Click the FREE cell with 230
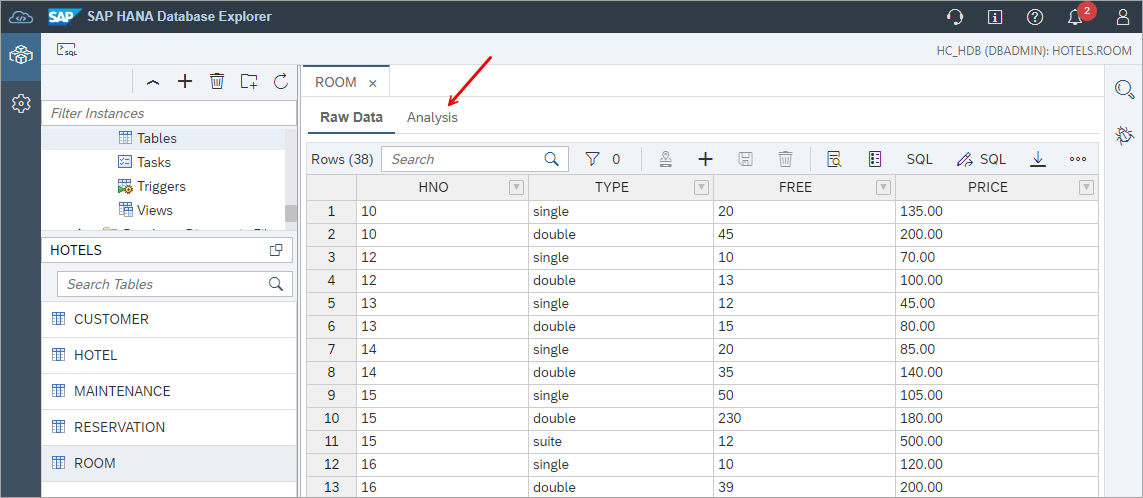Image resolution: width=1143 pixels, height=498 pixels. point(804,419)
